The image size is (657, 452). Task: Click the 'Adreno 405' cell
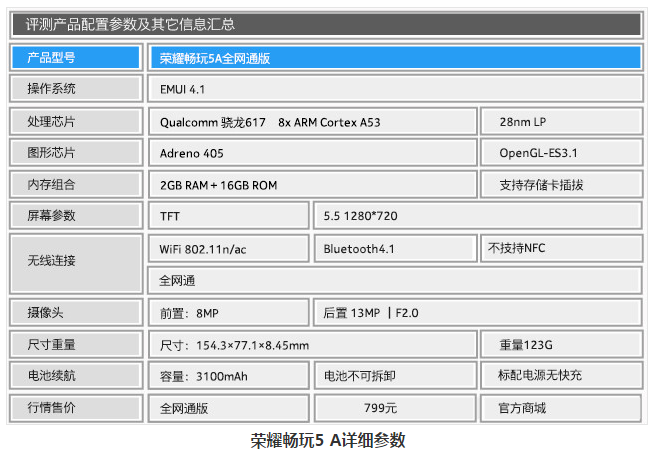click(313, 153)
